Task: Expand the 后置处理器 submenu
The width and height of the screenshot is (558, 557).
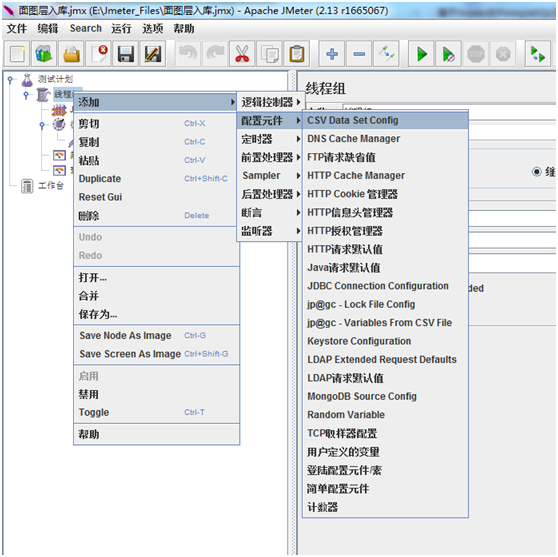Action: point(270,194)
